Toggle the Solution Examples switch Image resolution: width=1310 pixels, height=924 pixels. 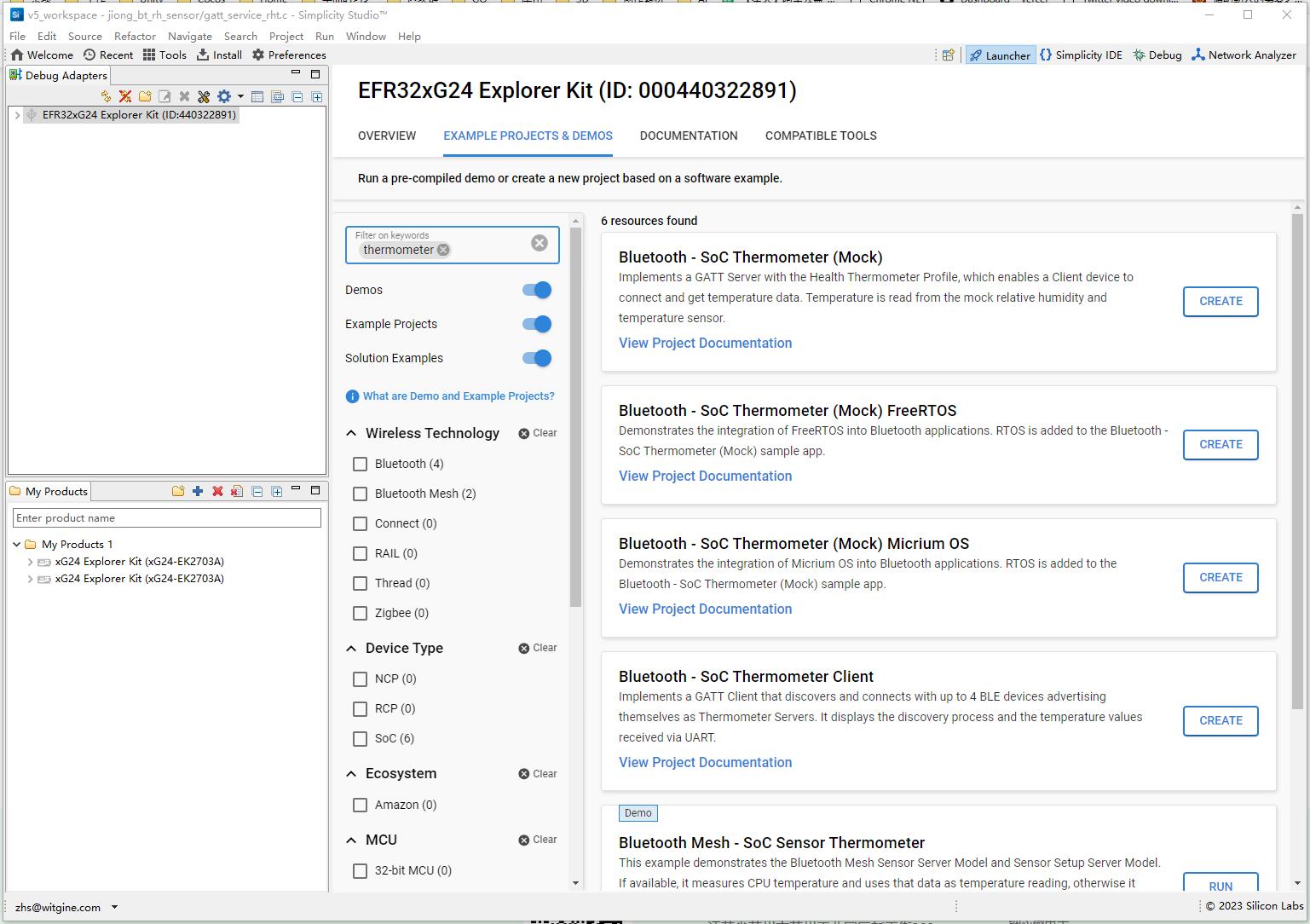(537, 358)
